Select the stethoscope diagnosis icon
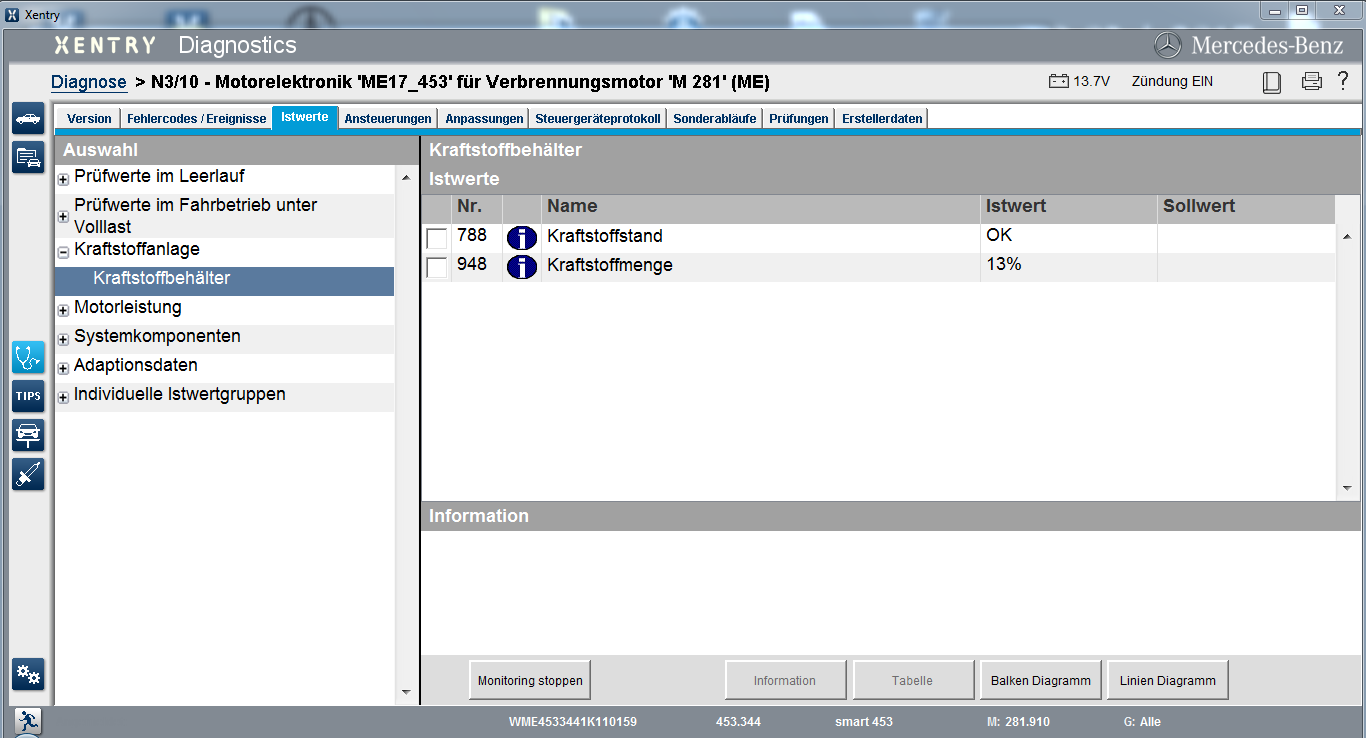This screenshot has height=738, width=1366. (28, 357)
